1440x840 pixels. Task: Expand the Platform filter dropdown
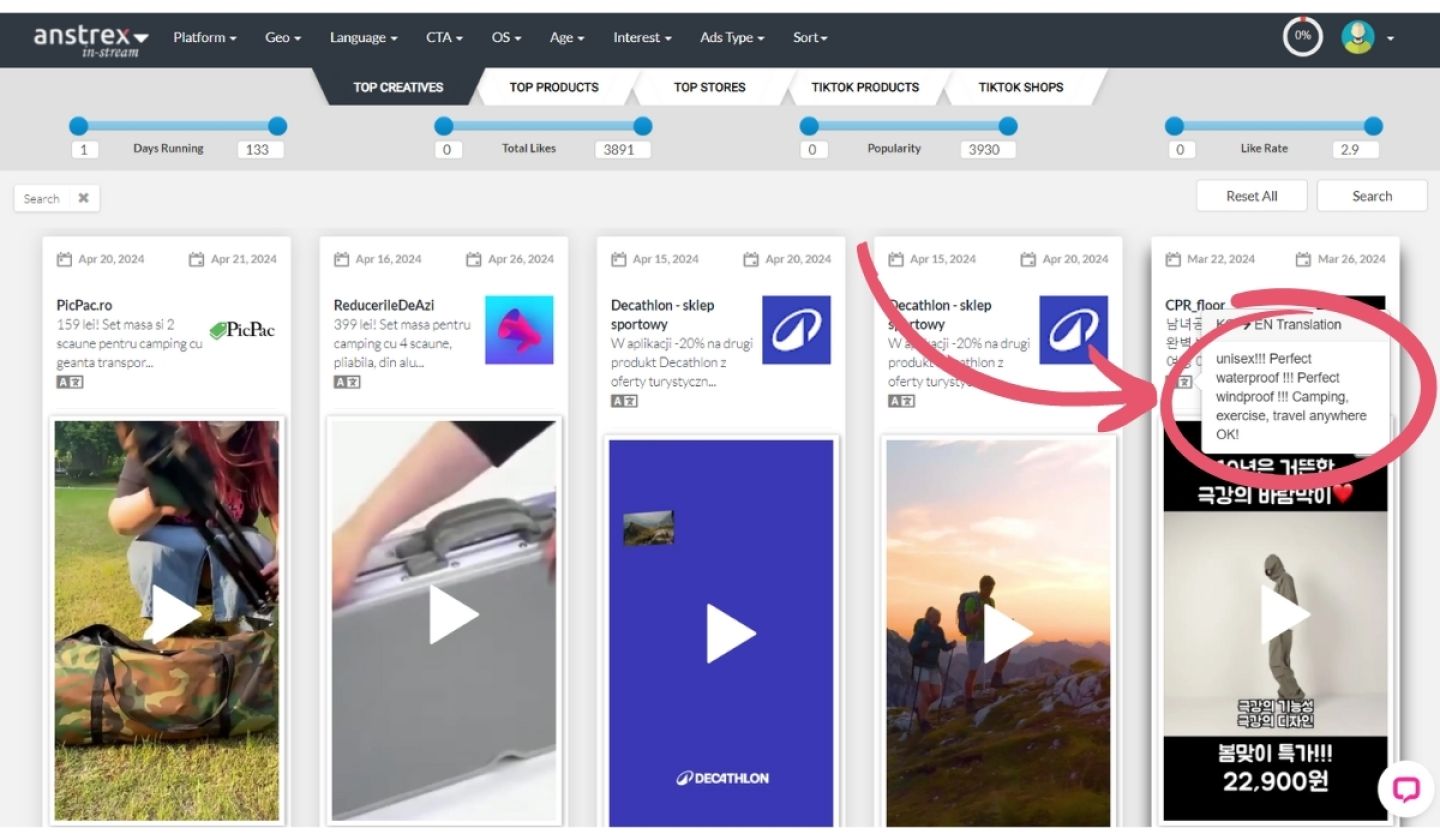pyautogui.click(x=204, y=38)
